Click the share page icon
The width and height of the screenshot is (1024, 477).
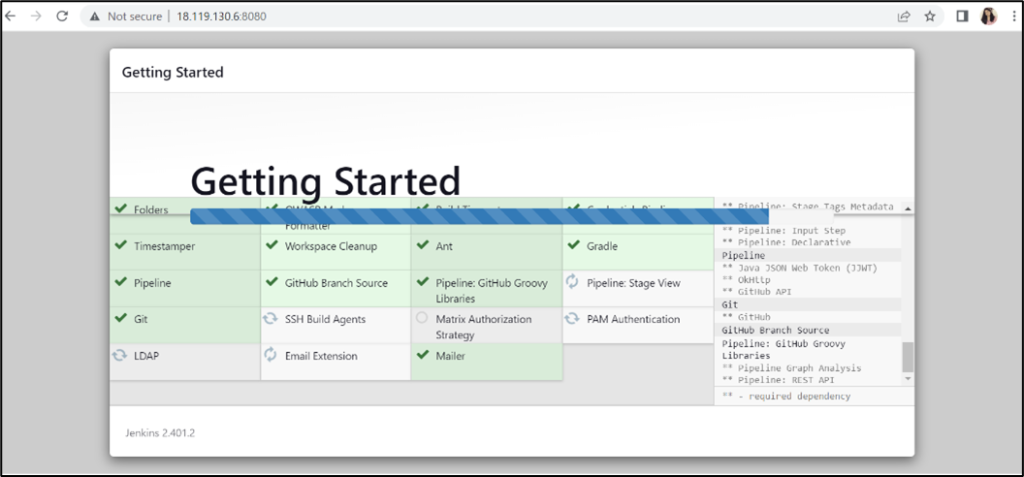point(904,16)
